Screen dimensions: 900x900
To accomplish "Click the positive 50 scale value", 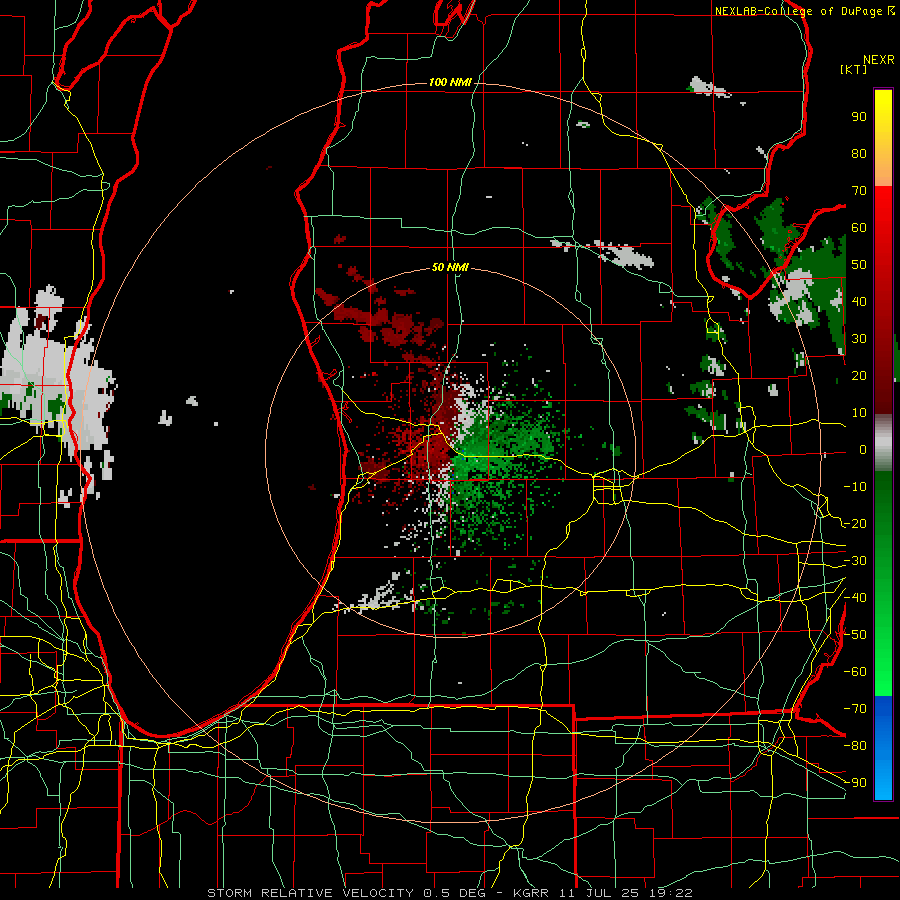I will (859, 265).
